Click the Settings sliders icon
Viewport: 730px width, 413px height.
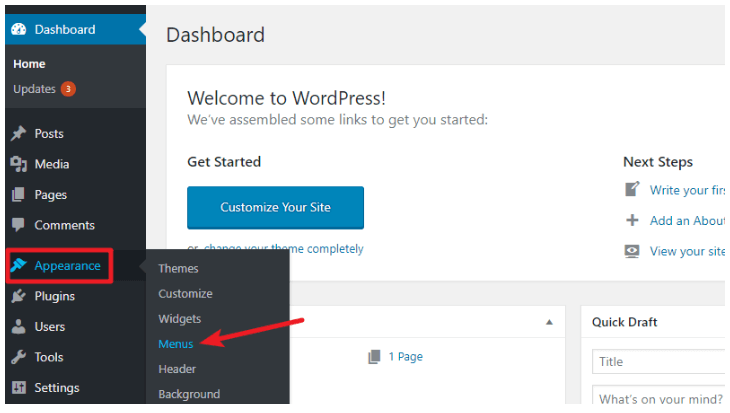pyautogui.click(x=19, y=387)
